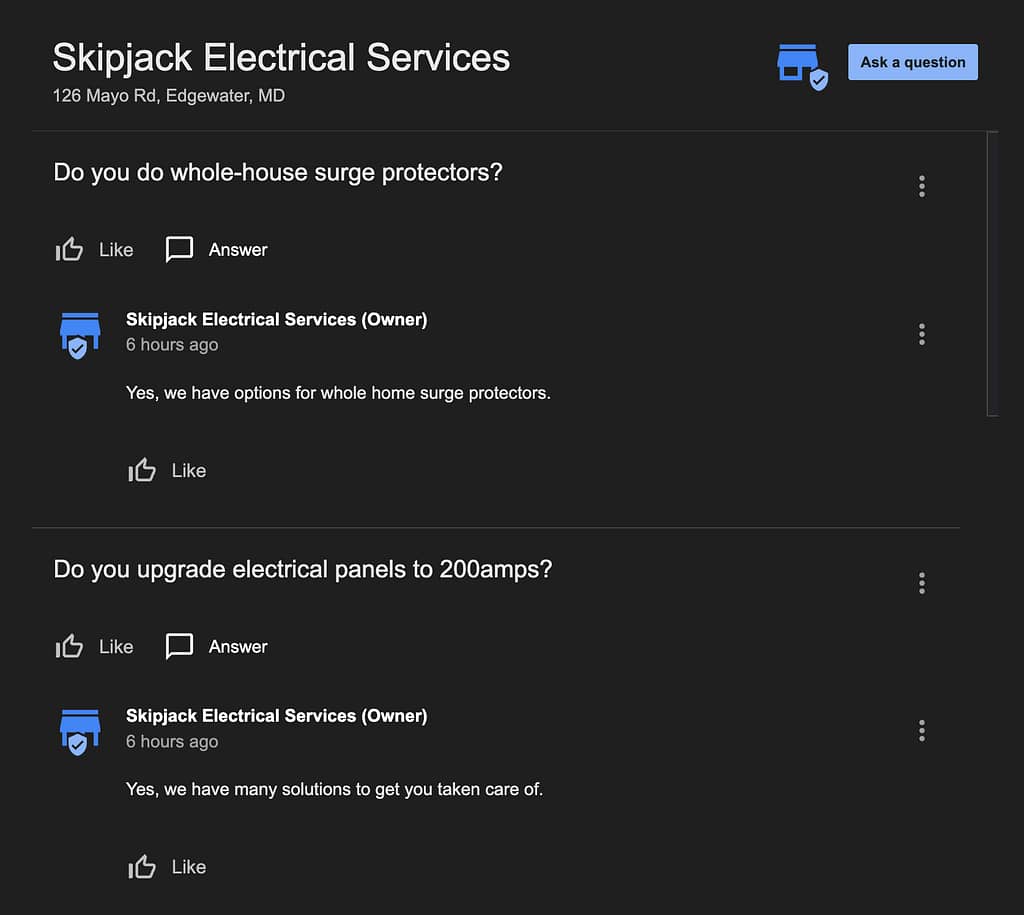This screenshot has width=1024, height=915.
Task: Click the verified storefront icon in header
Action: [802, 67]
